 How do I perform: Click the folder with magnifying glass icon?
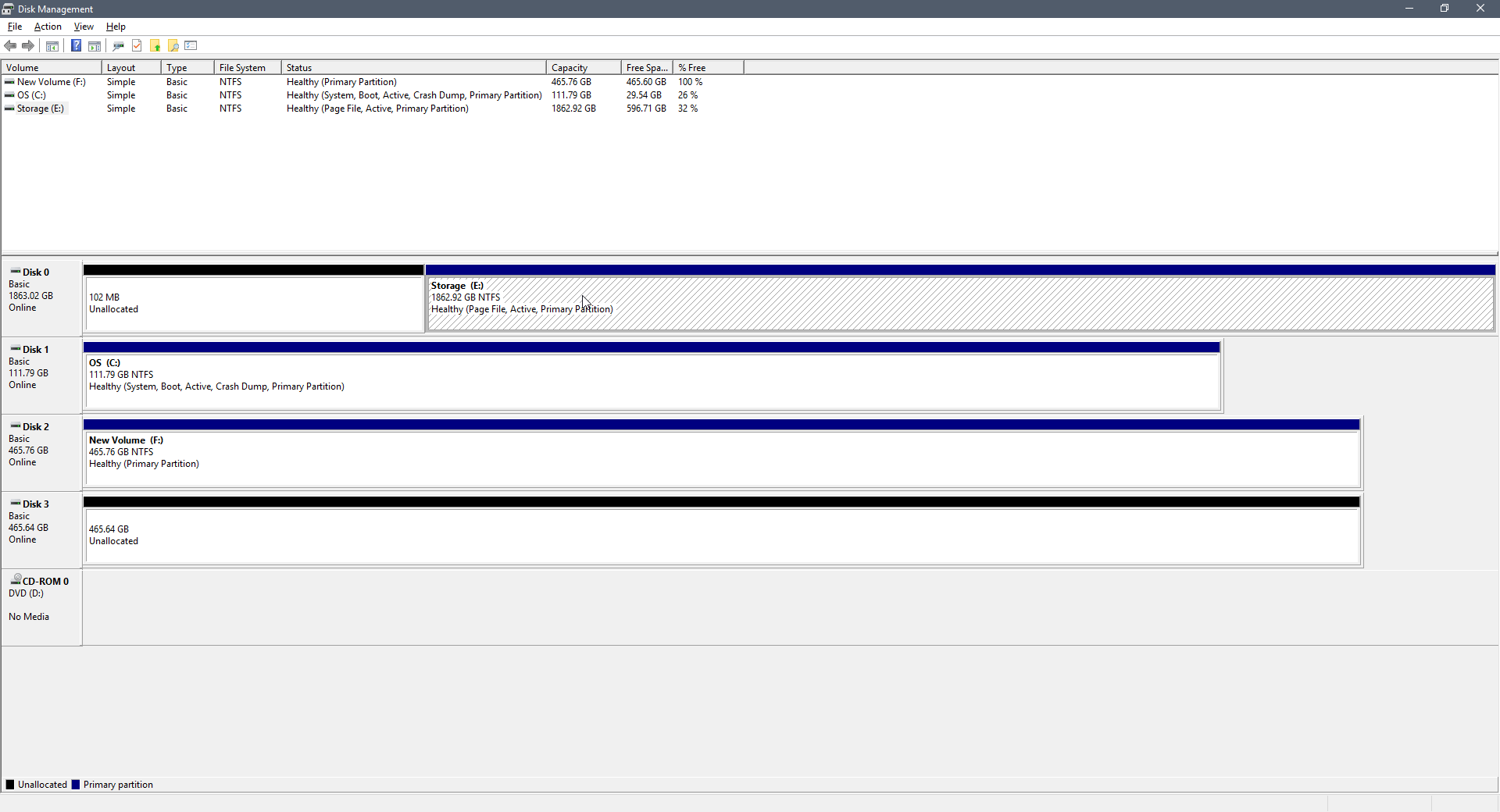[173, 46]
